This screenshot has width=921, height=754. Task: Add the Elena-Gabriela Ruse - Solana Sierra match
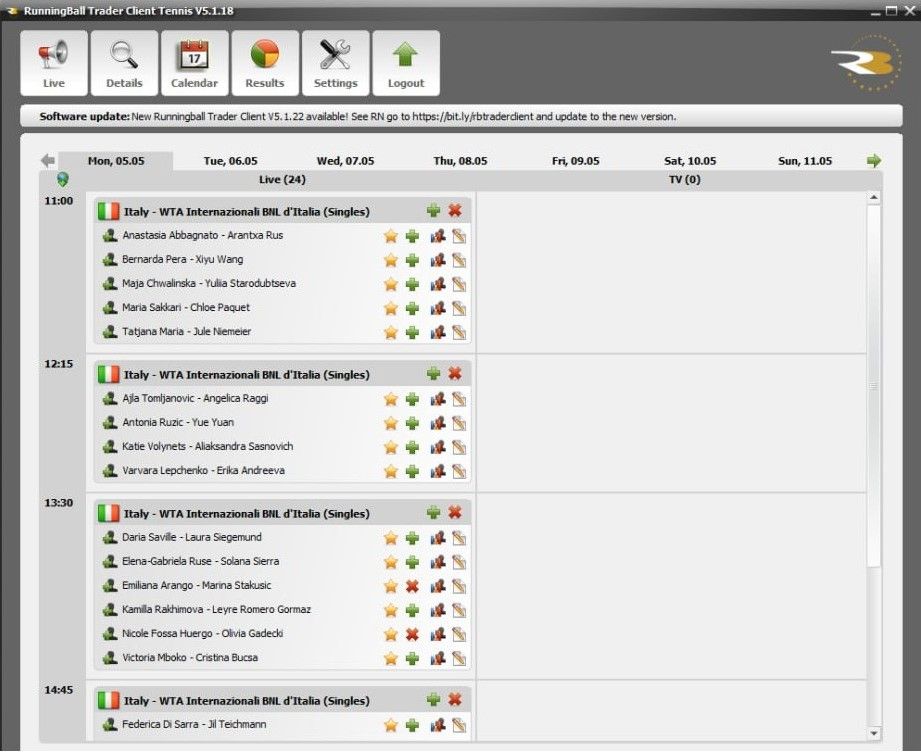coord(412,562)
